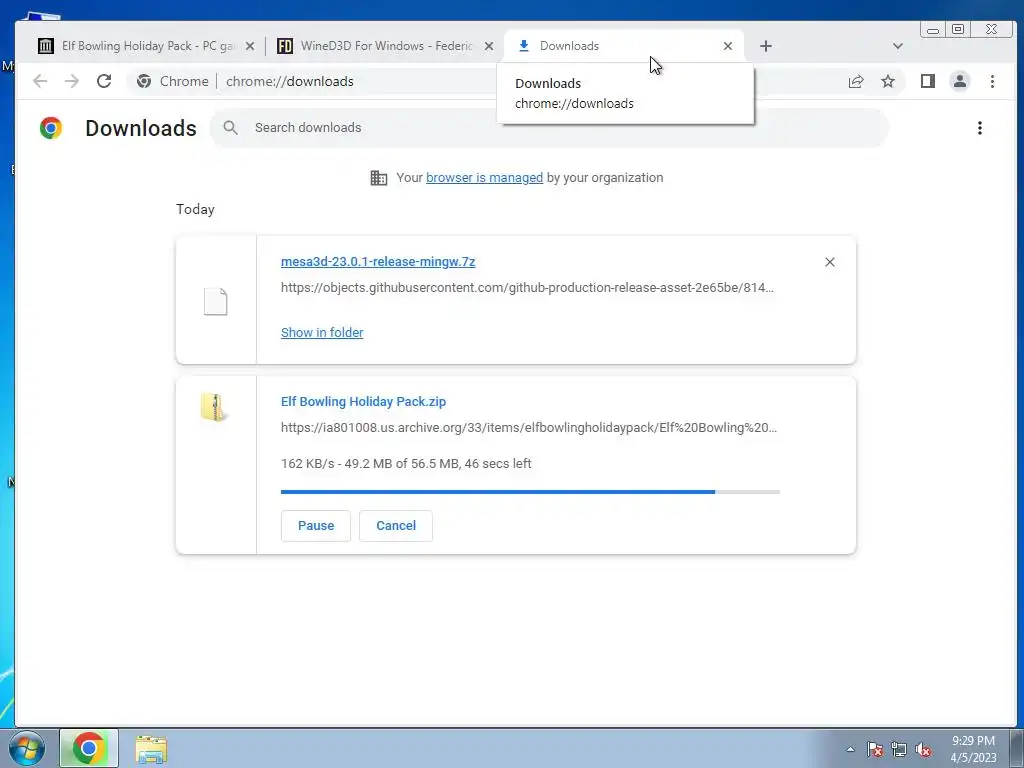Click the archive.org source URL text
This screenshot has width=1024, height=768.
point(529,428)
